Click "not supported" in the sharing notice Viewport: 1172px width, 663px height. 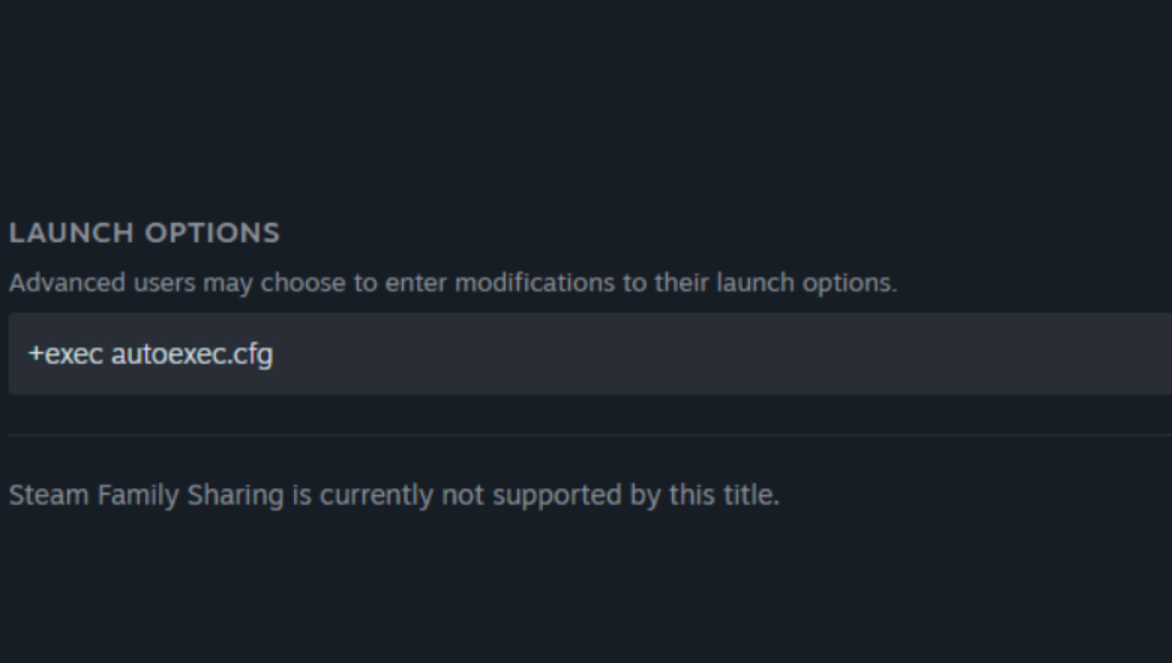click(x=531, y=496)
